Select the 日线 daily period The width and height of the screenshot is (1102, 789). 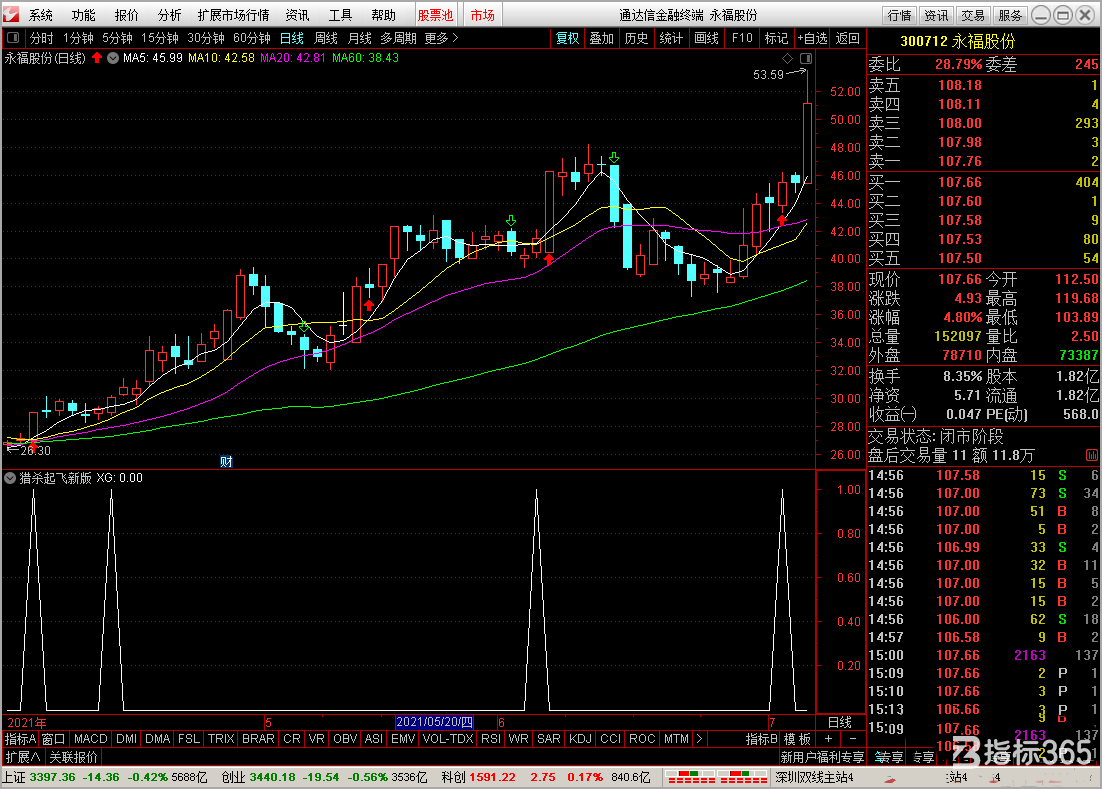click(x=292, y=38)
